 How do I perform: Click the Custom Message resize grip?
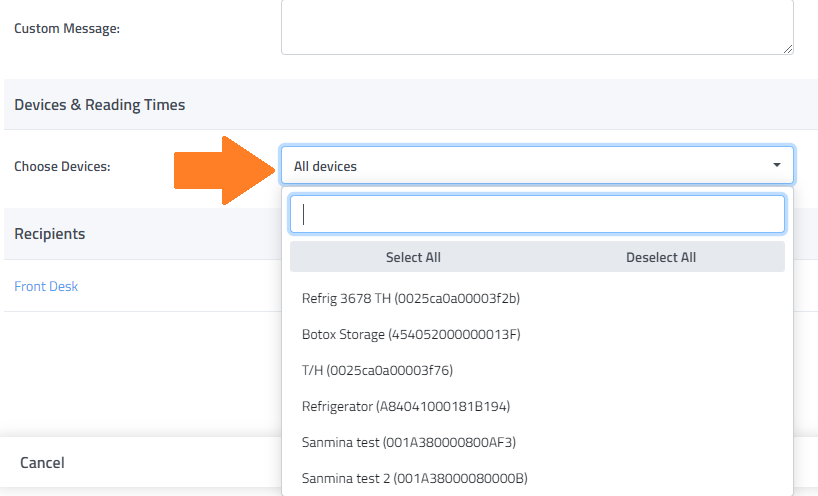(x=787, y=47)
